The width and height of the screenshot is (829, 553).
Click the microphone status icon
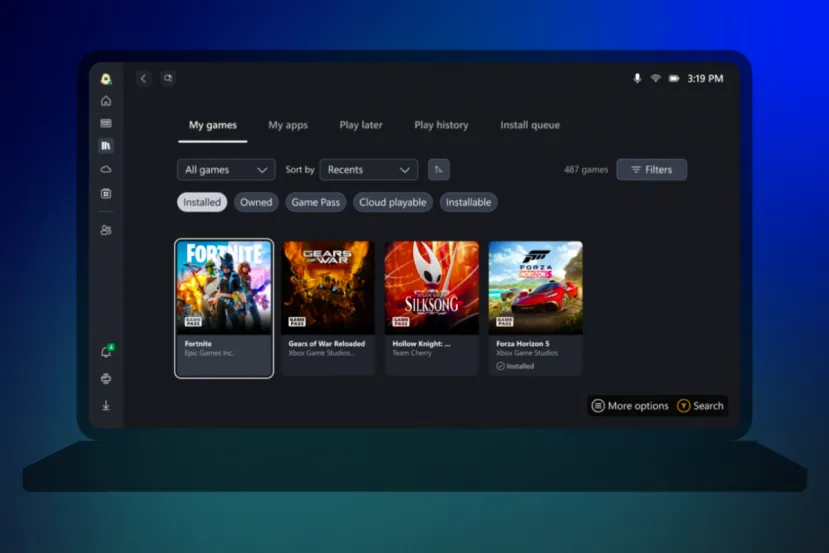tap(637, 78)
